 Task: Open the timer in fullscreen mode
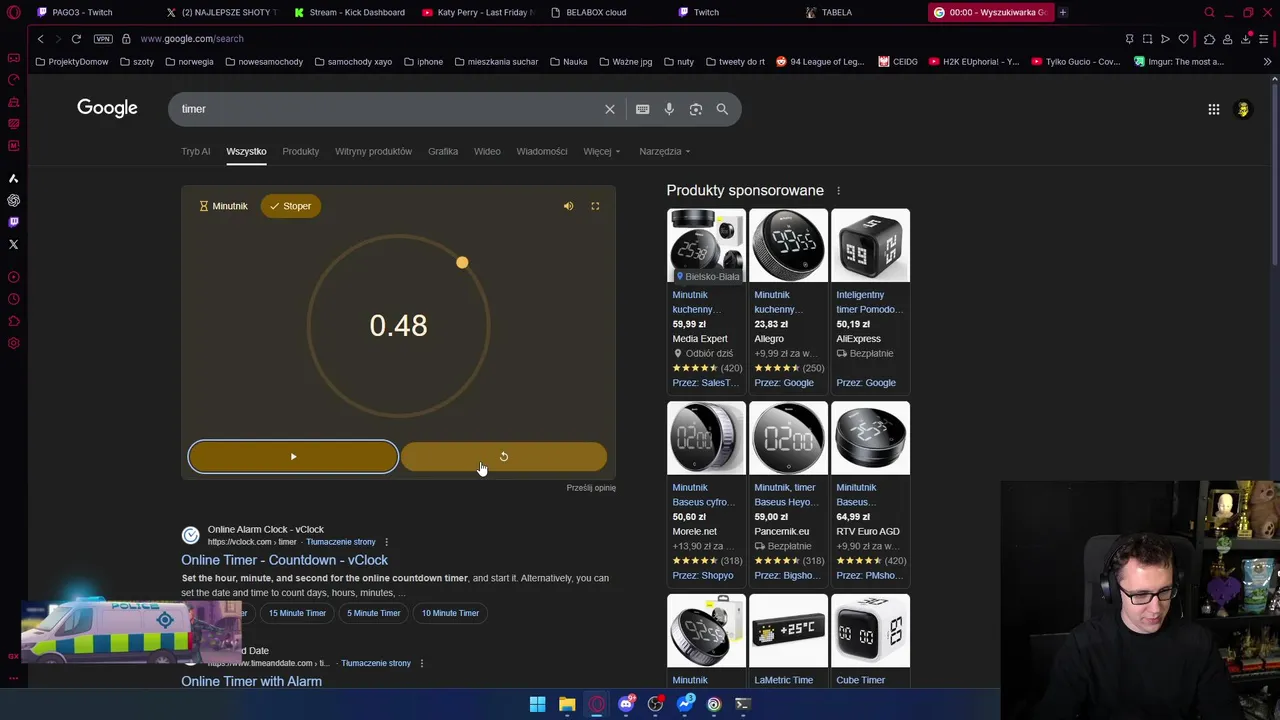[x=595, y=206]
